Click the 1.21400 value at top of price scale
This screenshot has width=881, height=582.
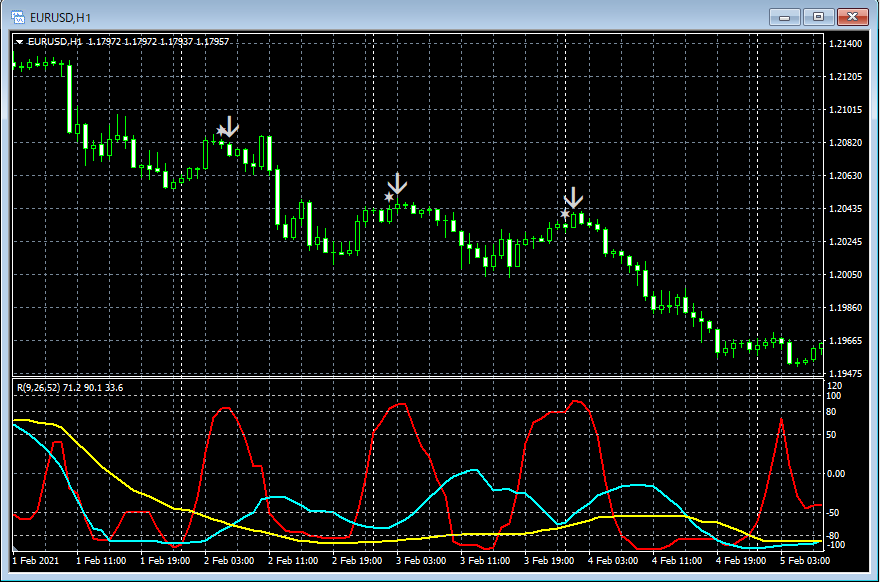(845, 44)
